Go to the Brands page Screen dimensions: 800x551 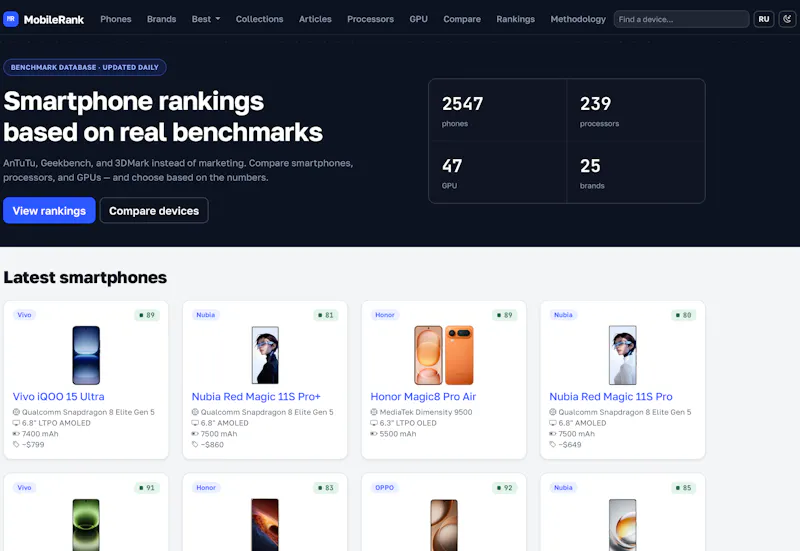pos(161,19)
